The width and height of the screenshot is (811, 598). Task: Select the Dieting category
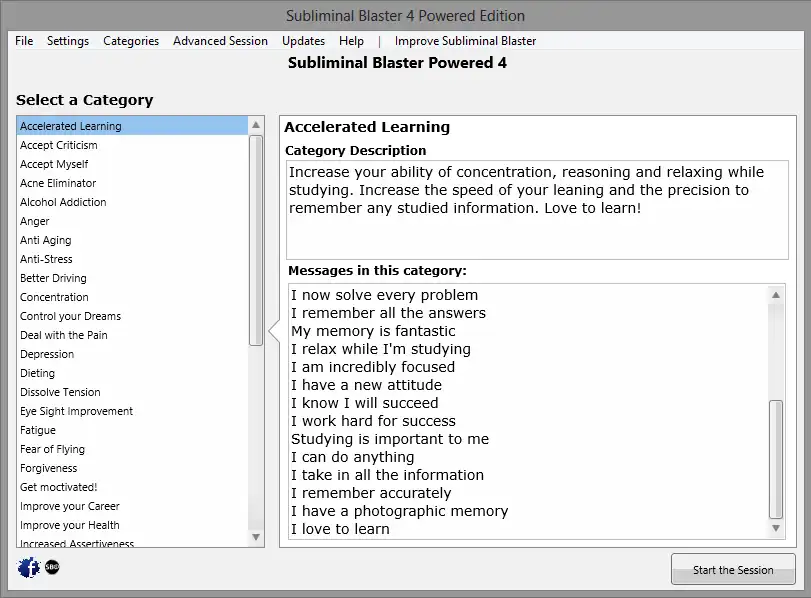[x=132, y=373]
